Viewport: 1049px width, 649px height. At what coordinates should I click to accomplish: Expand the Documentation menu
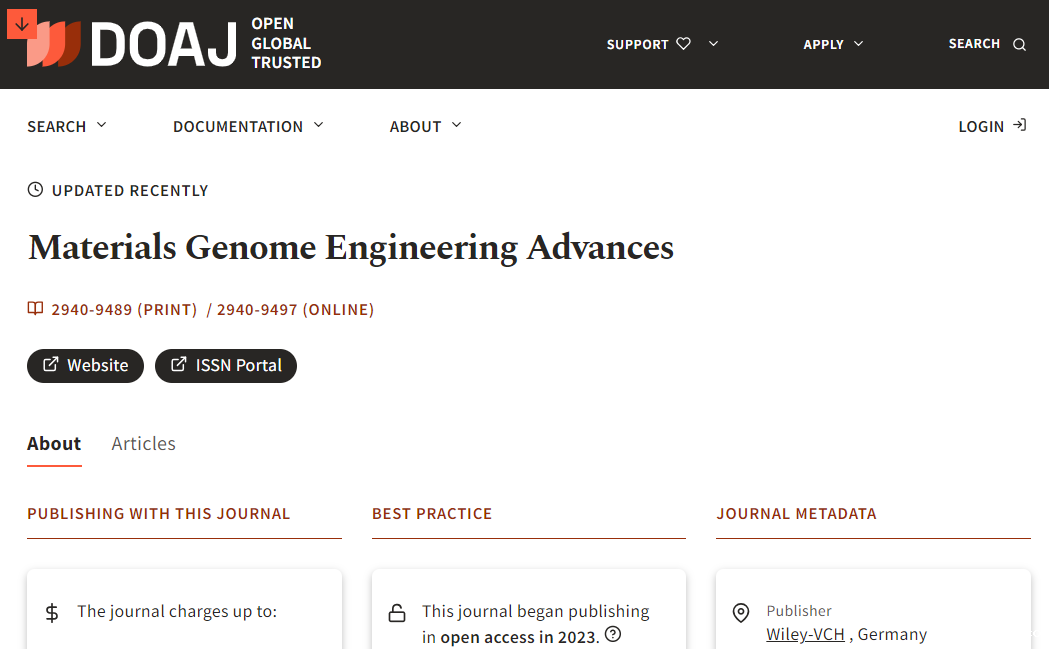[x=248, y=126]
